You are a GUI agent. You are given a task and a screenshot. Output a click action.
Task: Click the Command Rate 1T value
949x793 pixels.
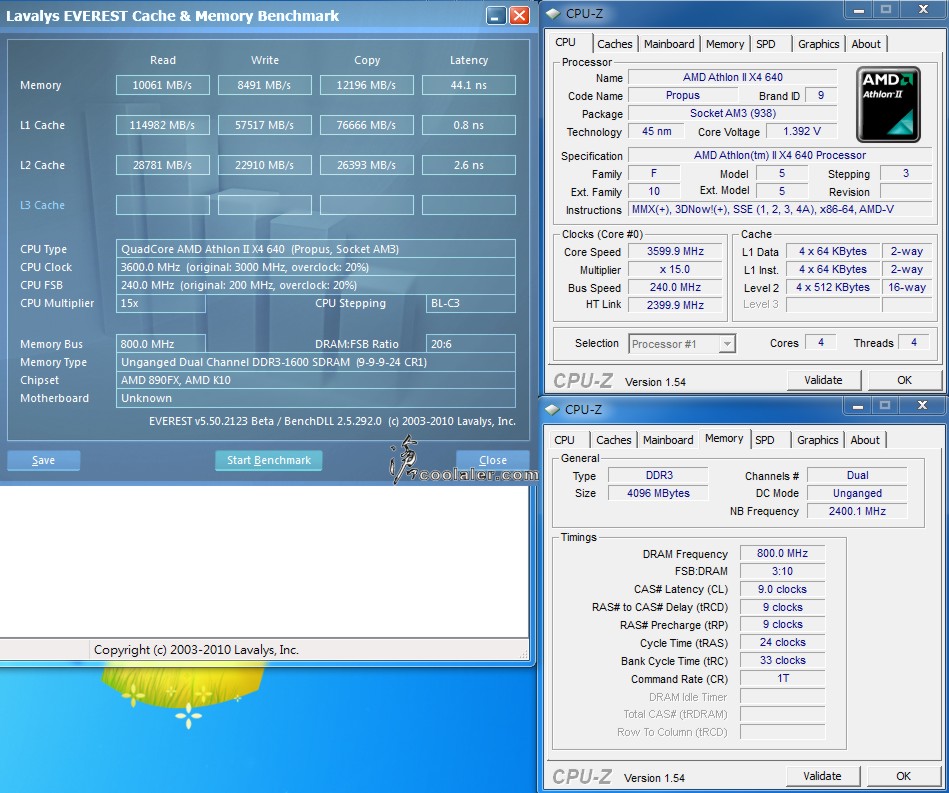pyautogui.click(x=782, y=678)
